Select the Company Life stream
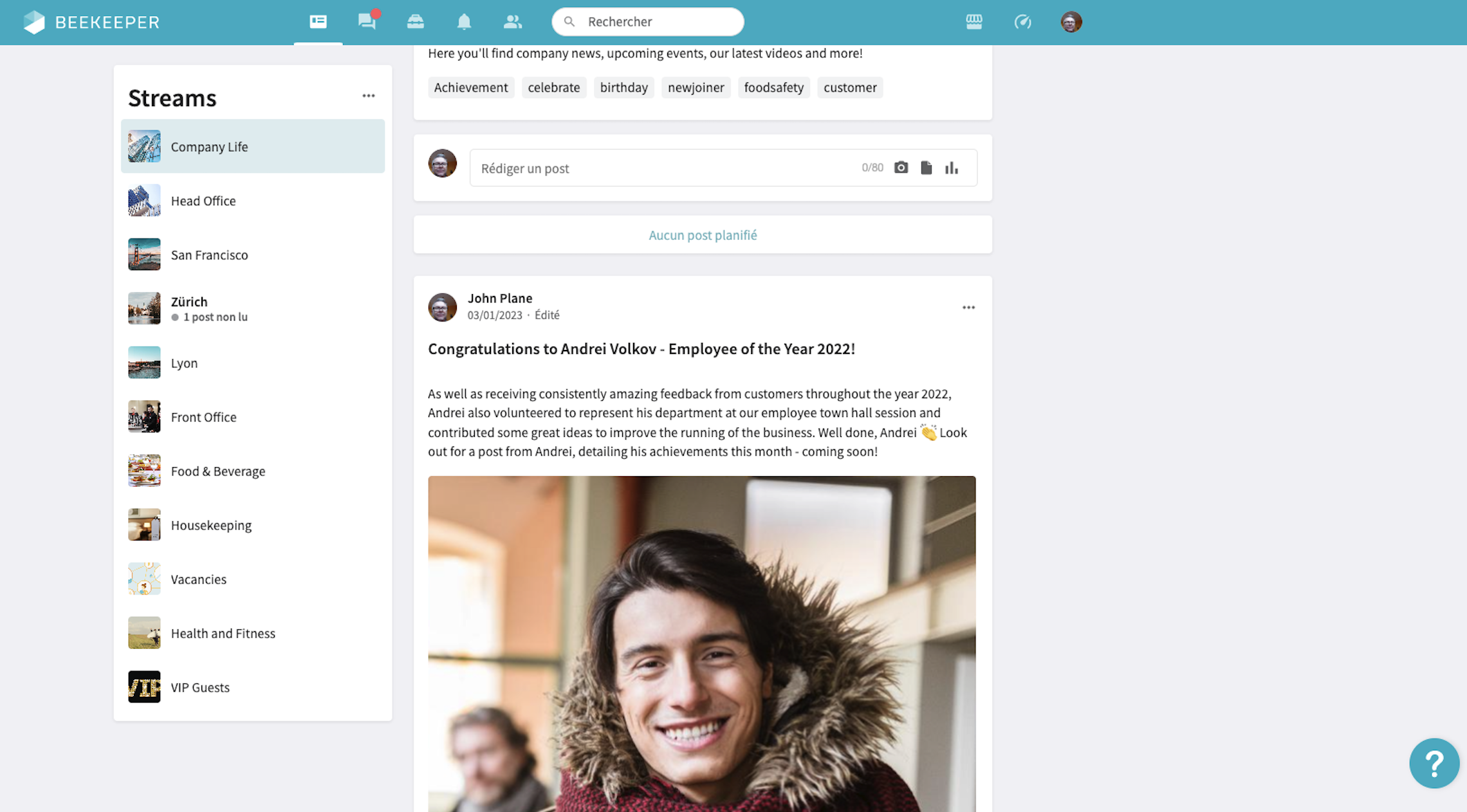 253,146
